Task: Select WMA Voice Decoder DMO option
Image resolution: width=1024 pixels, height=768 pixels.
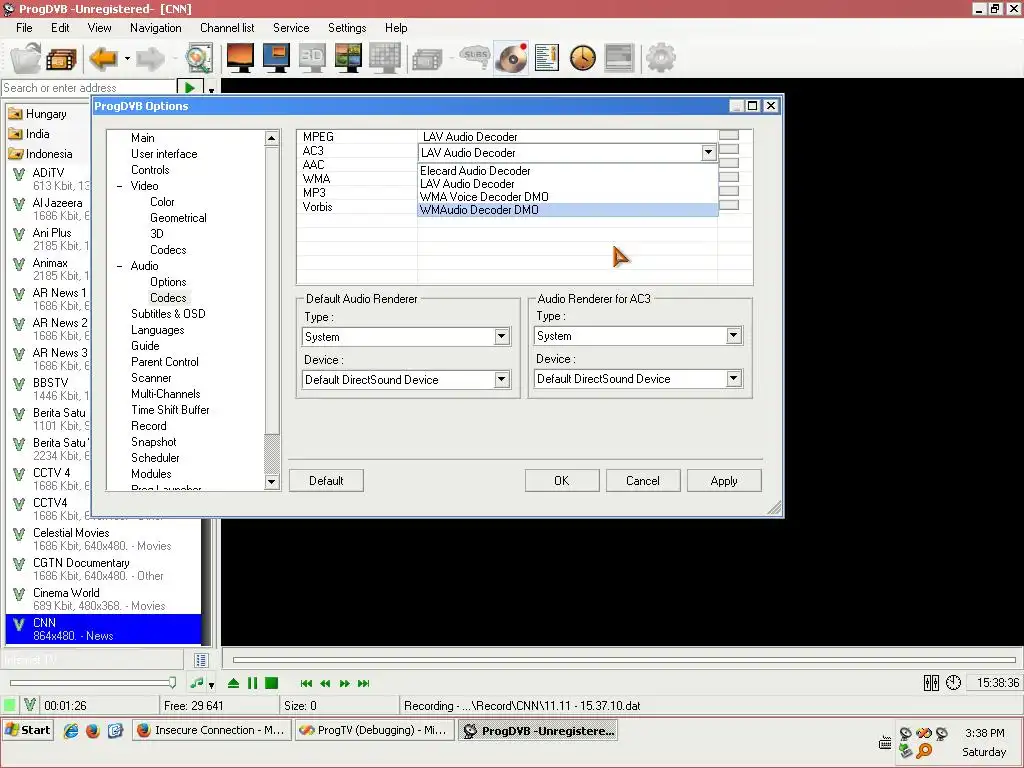Action: point(568,197)
